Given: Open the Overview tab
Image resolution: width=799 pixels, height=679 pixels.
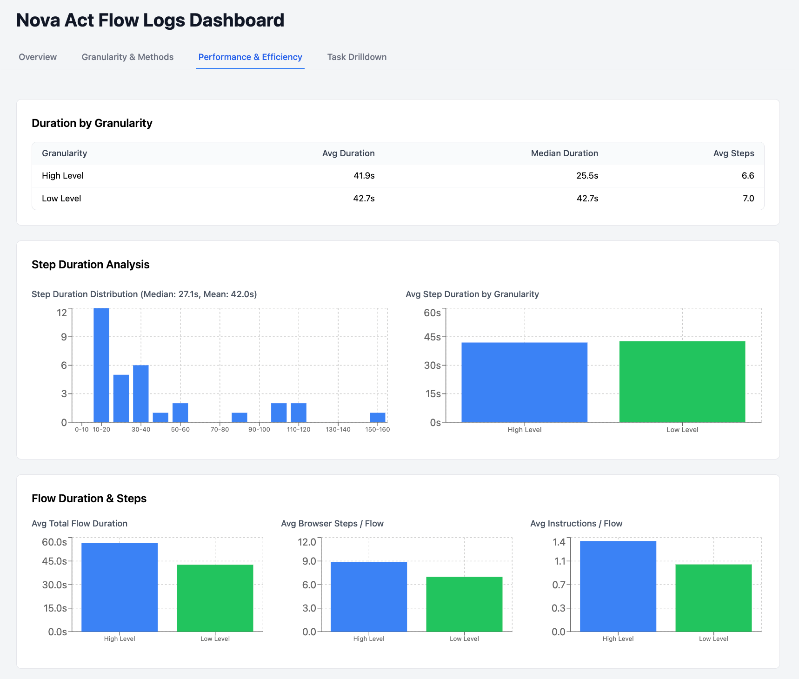Looking at the screenshot, I should click(38, 57).
